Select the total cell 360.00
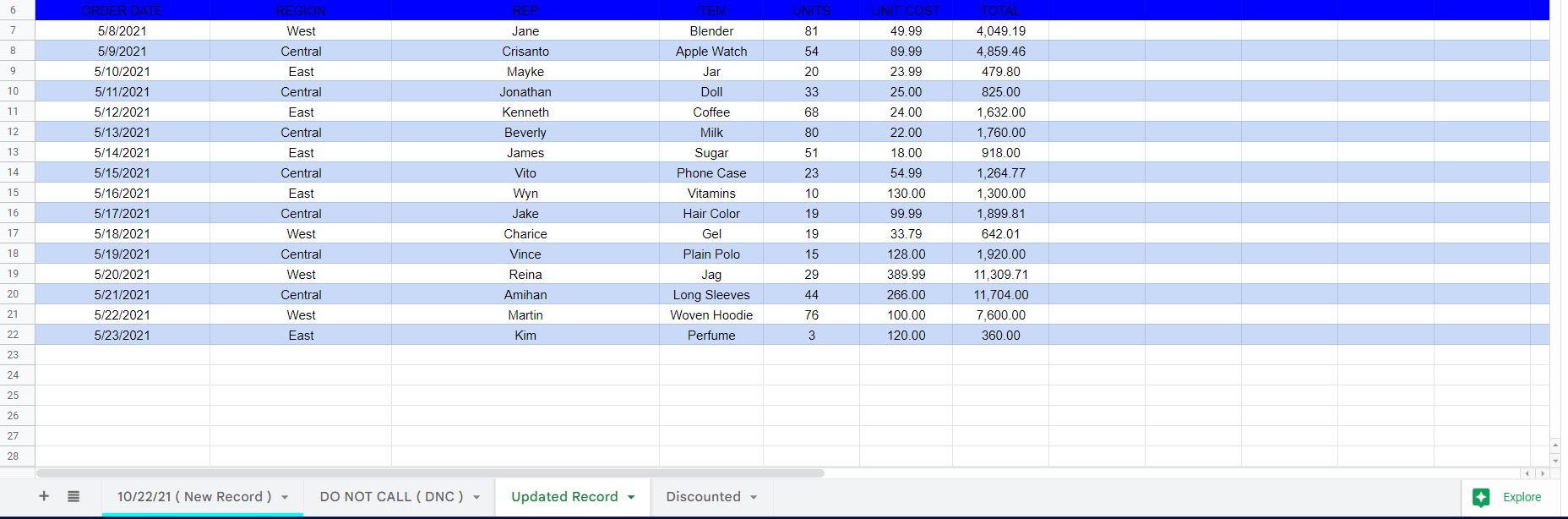The image size is (1568, 519). click(1001, 335)
